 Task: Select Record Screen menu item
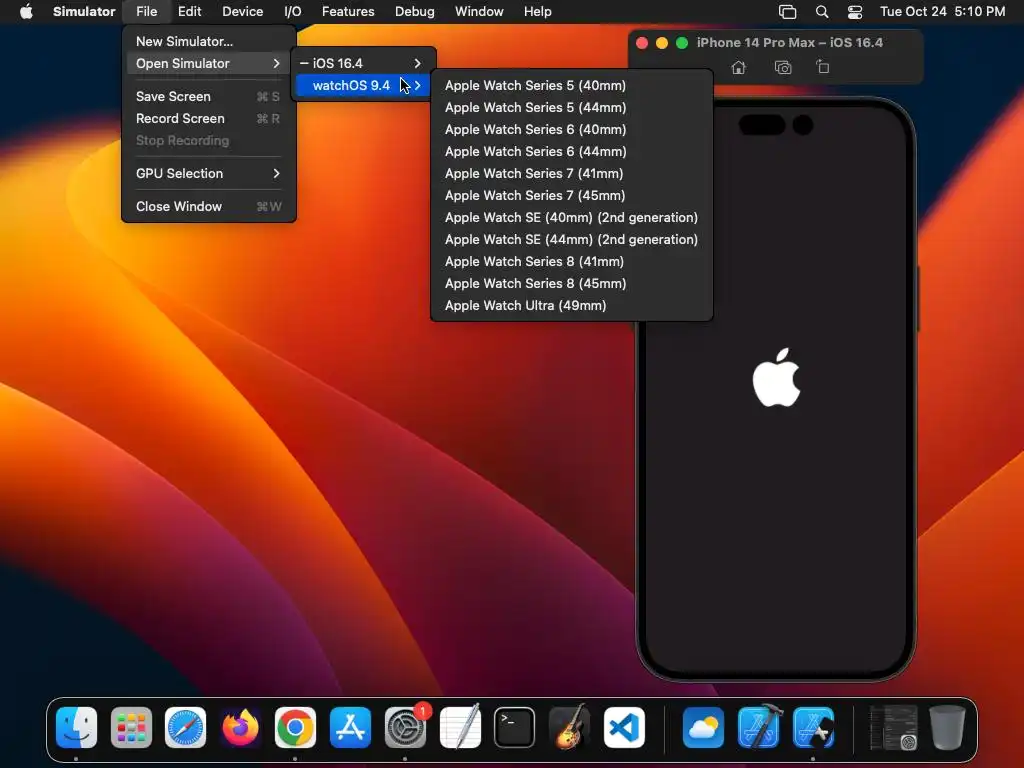click(209, 118)
